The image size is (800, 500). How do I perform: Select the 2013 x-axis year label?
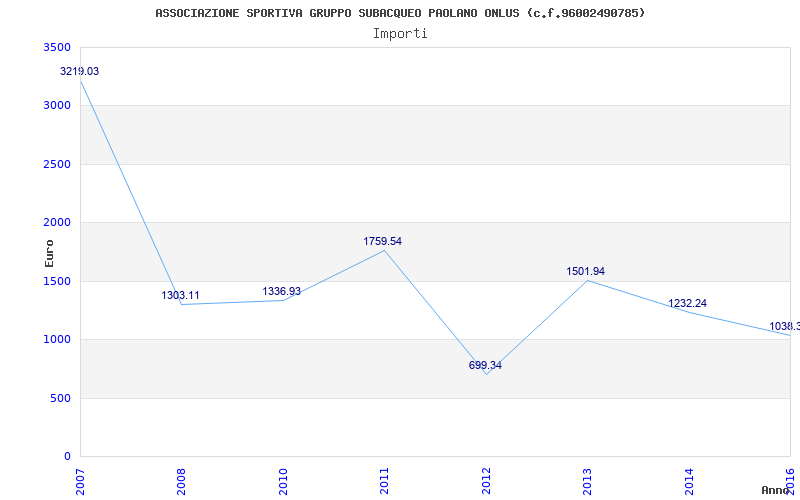[x=587, y=482]
